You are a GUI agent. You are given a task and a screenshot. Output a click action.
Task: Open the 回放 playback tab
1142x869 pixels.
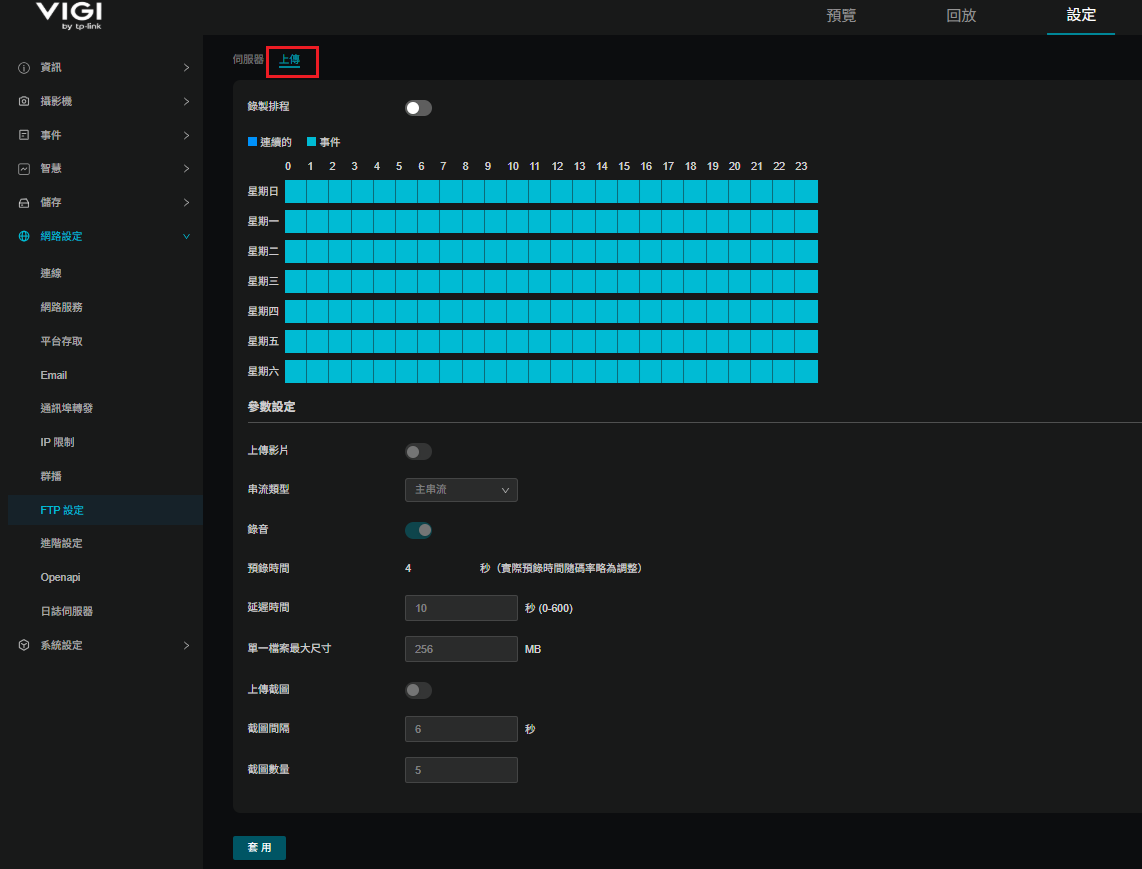point(961,16)
